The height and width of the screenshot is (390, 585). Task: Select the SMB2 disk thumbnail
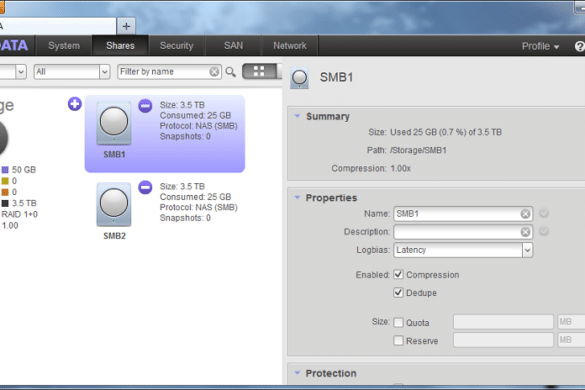[x=114, y=204]
